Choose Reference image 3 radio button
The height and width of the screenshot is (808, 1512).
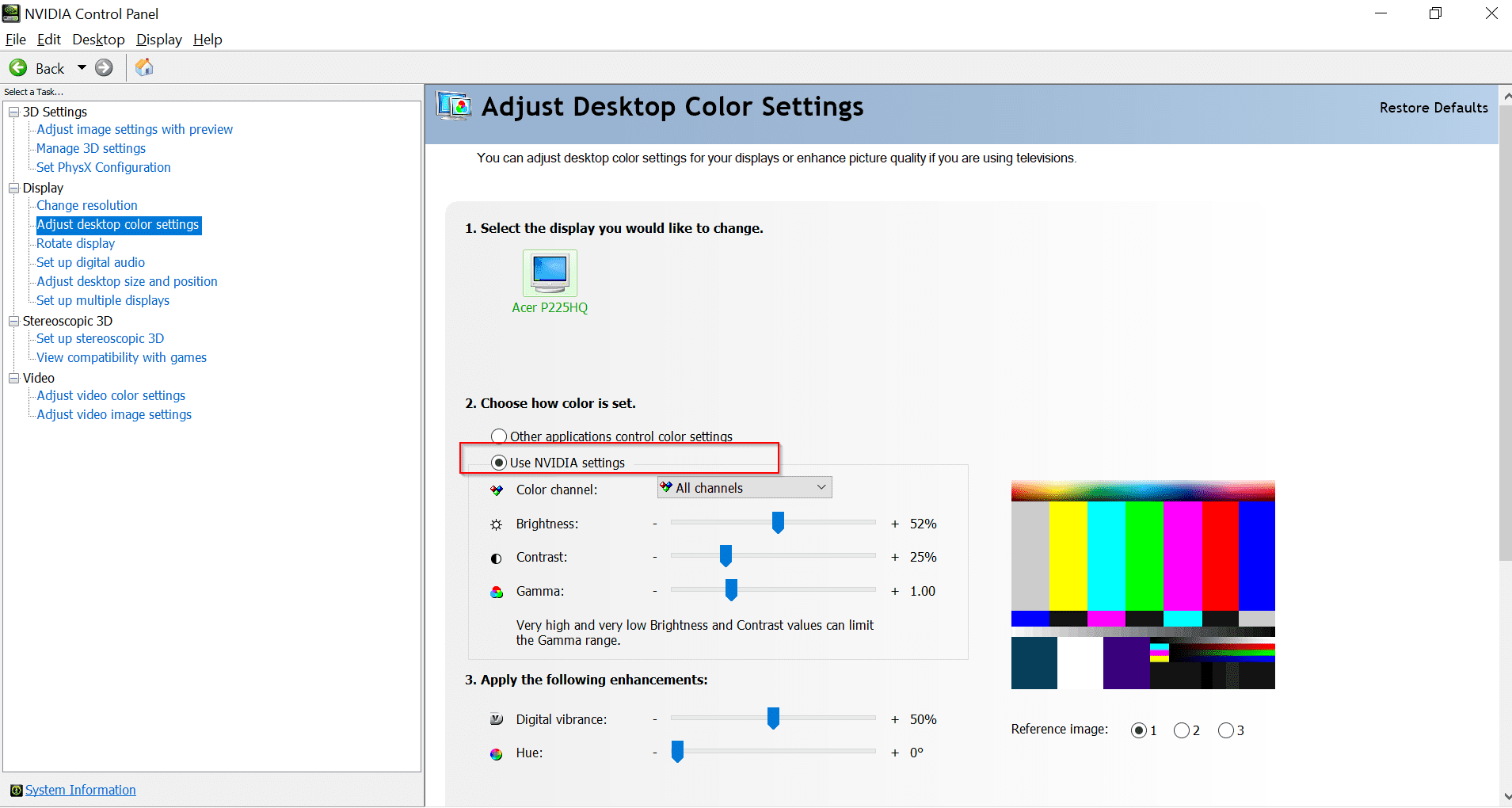point(1226,730)
